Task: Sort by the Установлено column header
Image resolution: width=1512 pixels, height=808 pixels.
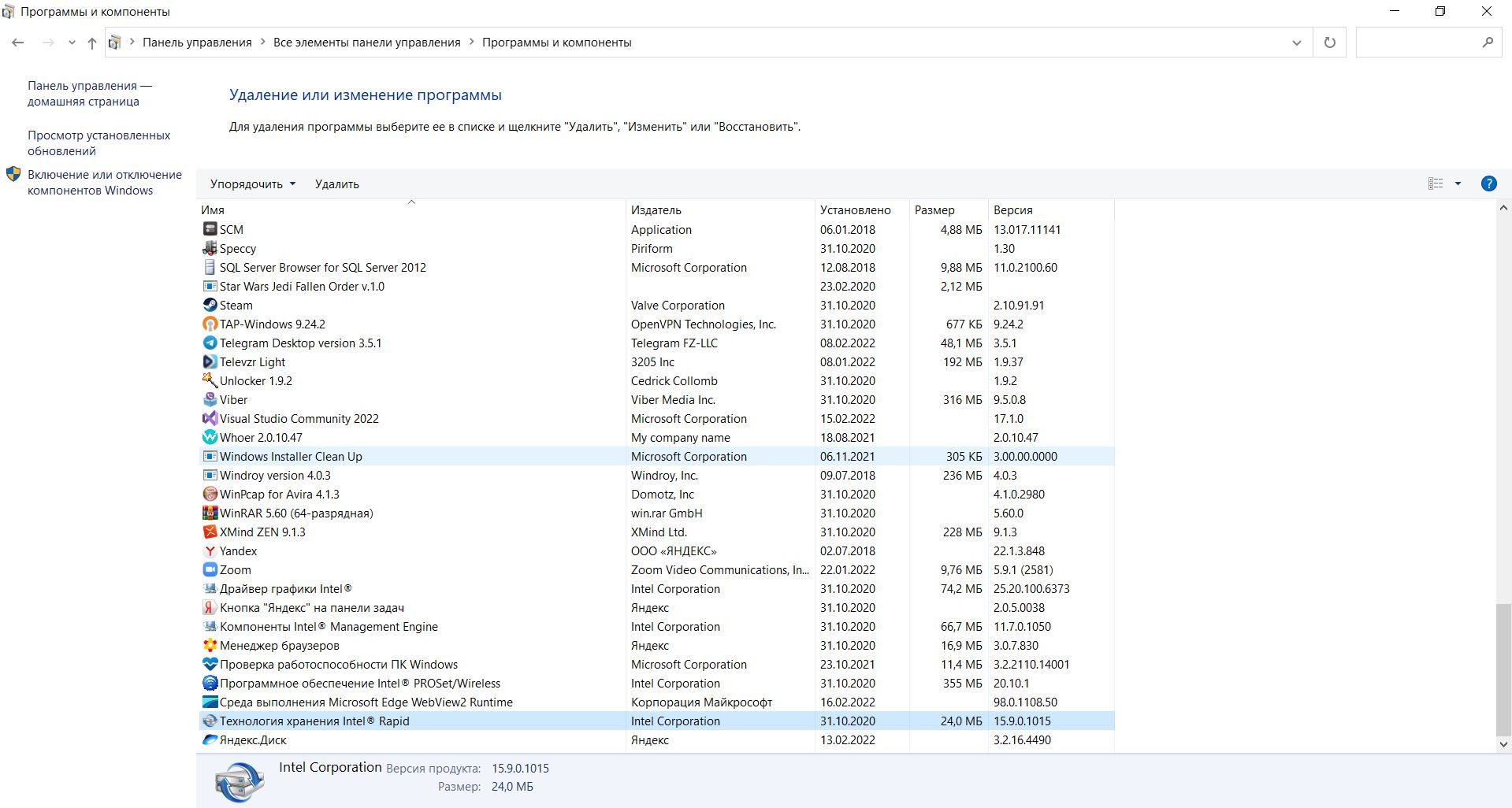Action: (862, 210)
